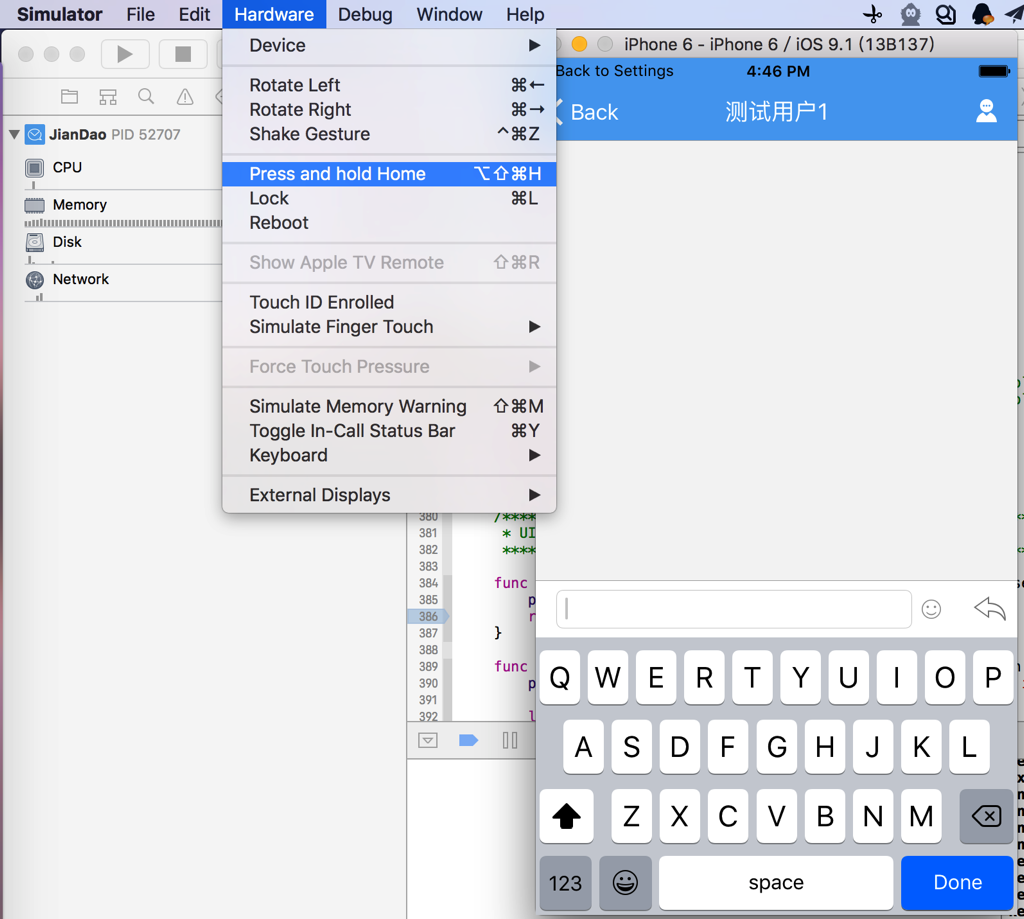
Task: Open the External Displays submenu
Action: (x=389, y=495)
